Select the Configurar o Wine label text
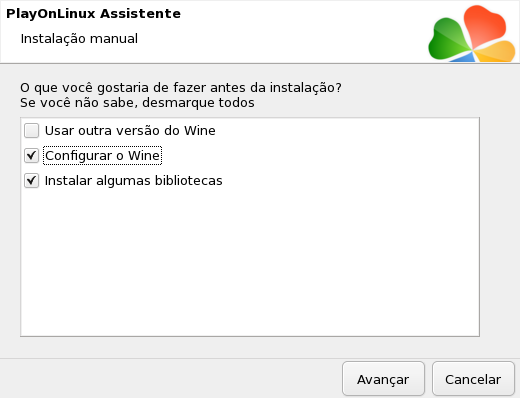Image resolution: width=520 pixels, height=398 pixels. click(x=102, y=155)
